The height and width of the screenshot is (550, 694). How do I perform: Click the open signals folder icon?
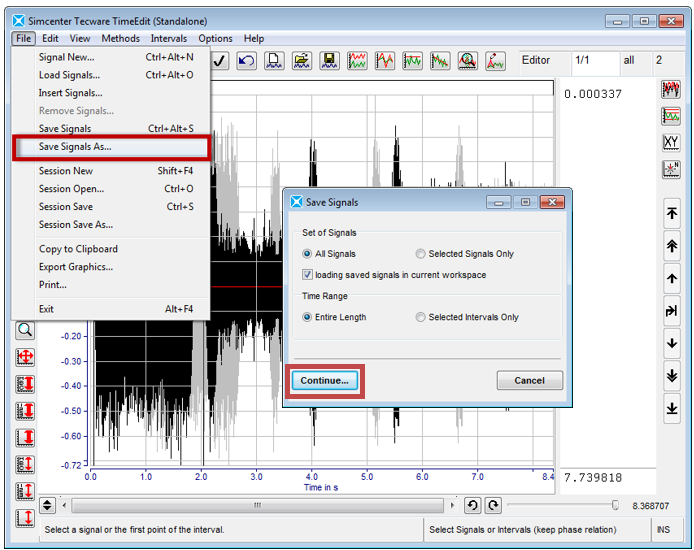(x=302, y=61)
